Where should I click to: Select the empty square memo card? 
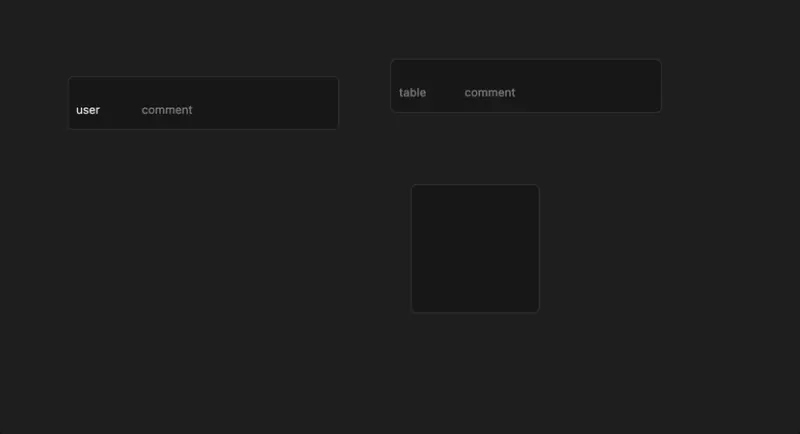click(475, 248)
